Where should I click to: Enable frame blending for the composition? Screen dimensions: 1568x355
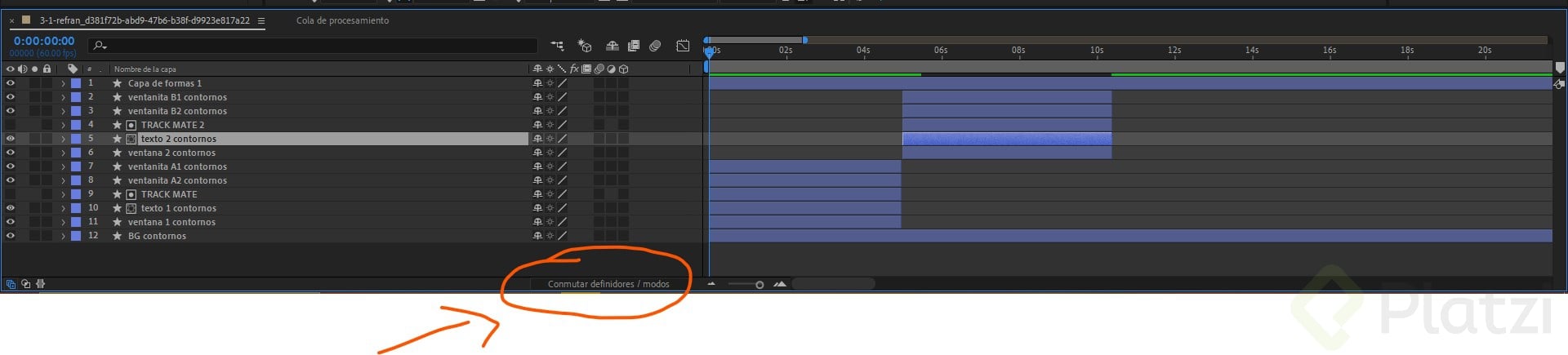click(x=633, y=46)
